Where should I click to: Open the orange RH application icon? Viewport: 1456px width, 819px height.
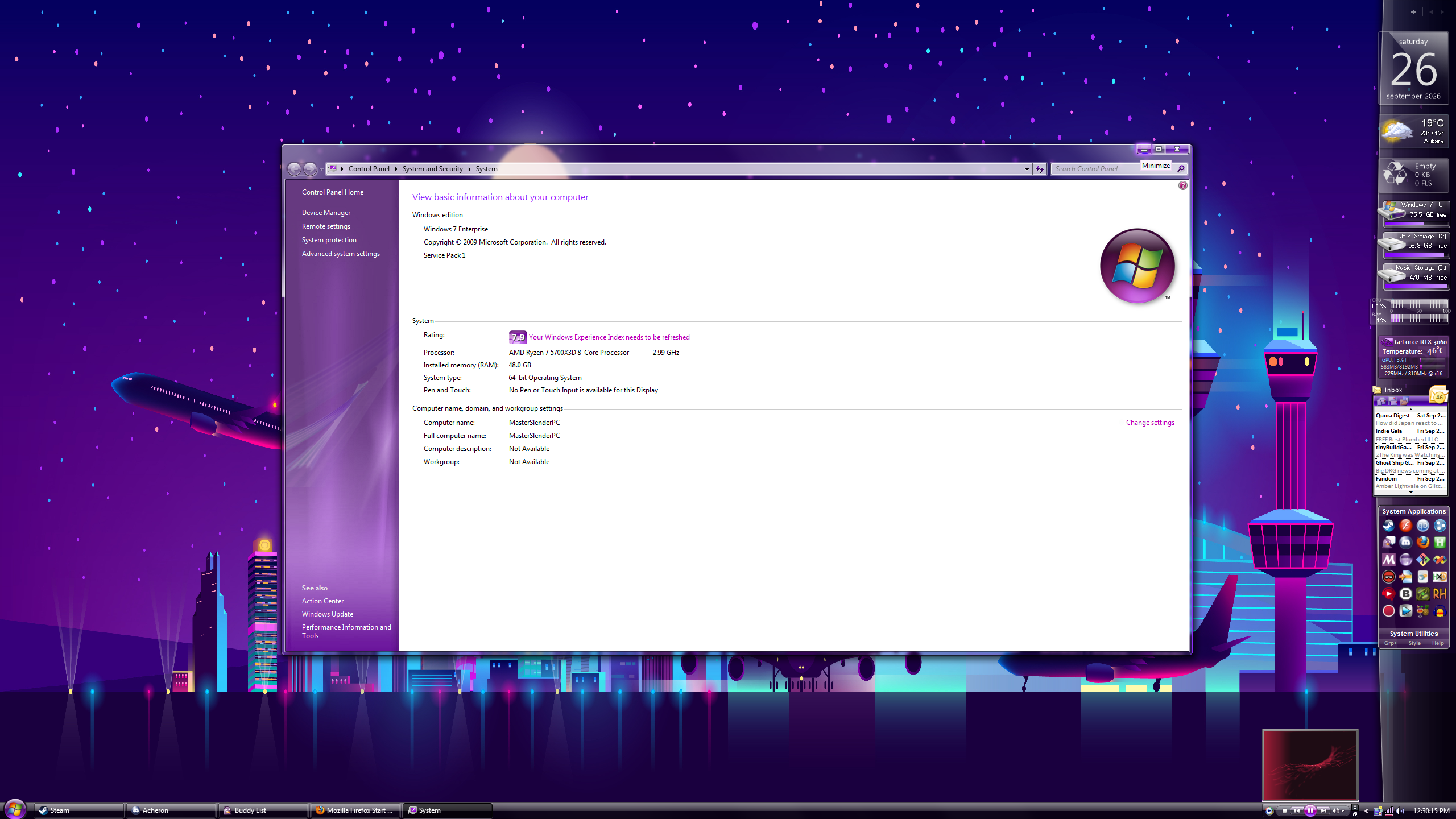1440,594
